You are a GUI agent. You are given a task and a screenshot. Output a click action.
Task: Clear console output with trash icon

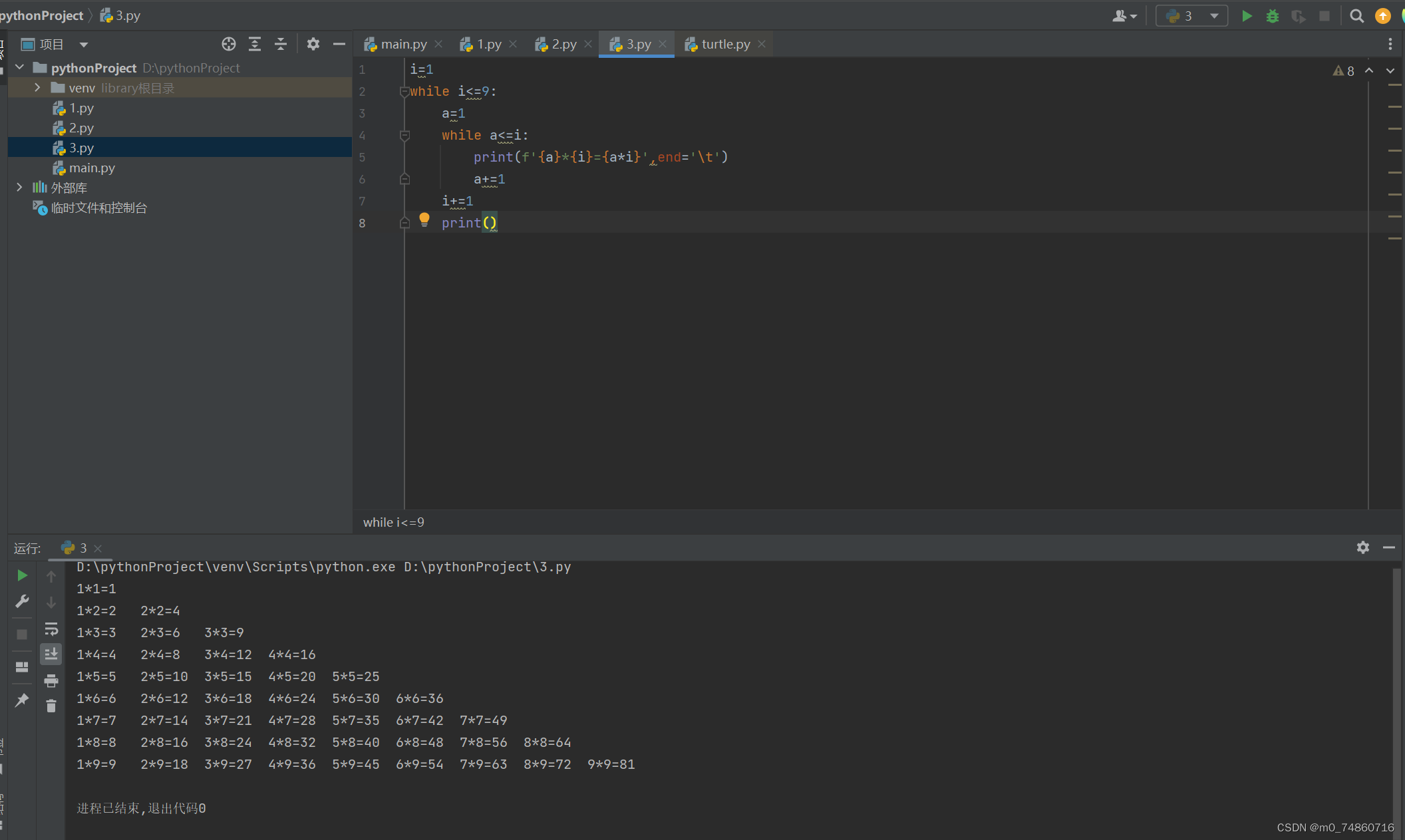pyautogui.click(x=51, y=706)
